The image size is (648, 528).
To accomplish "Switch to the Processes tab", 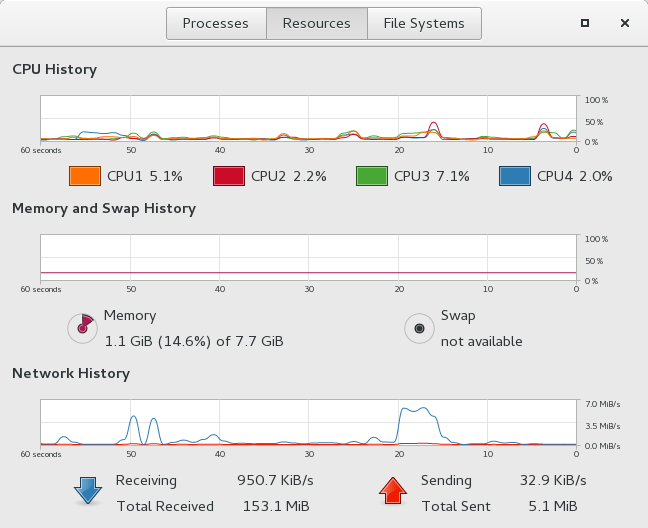I will click(216, 23).
